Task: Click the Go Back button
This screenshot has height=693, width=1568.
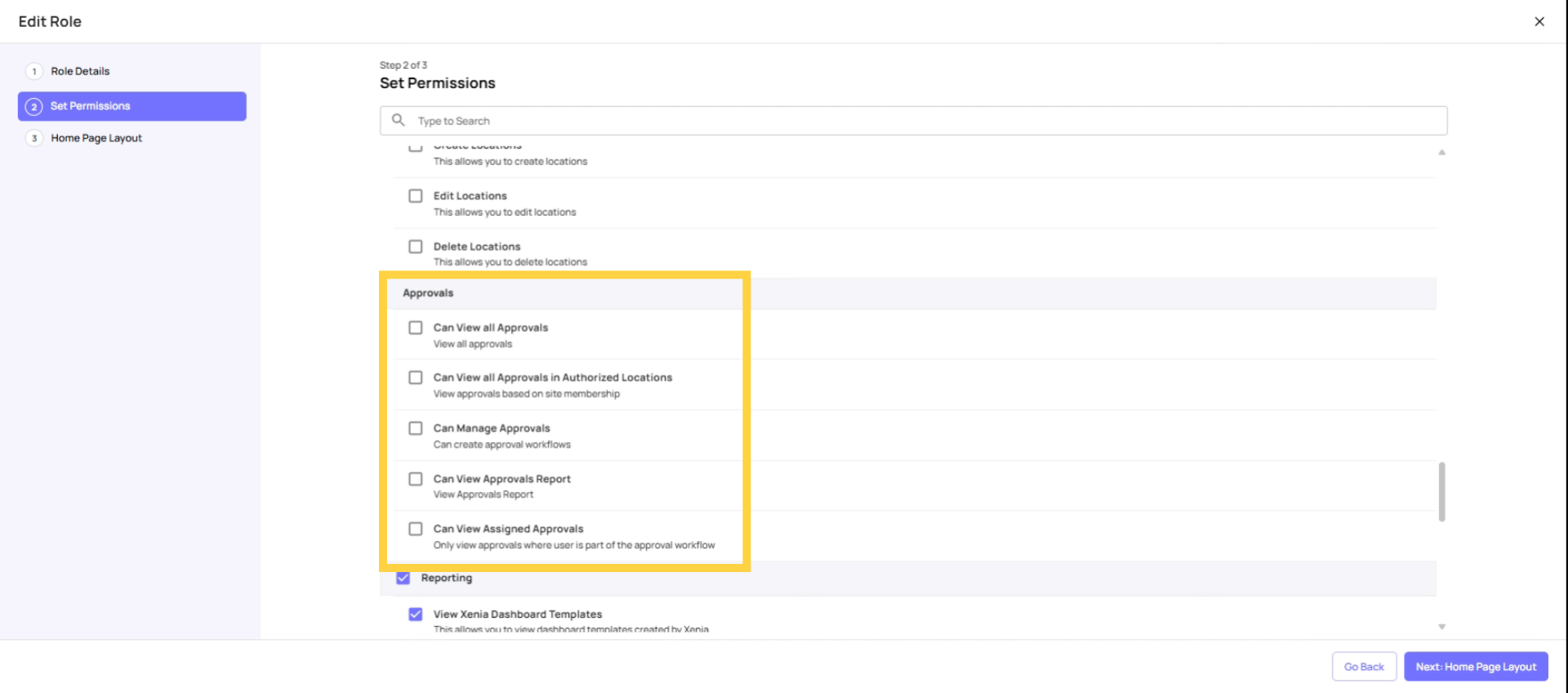Action: tap(1364, 667)
